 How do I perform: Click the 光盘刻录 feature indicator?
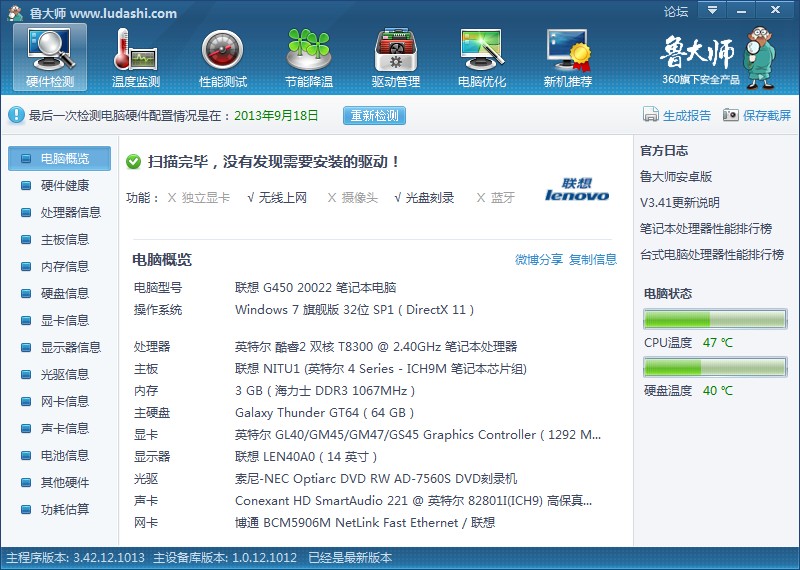tap(424, 197)
